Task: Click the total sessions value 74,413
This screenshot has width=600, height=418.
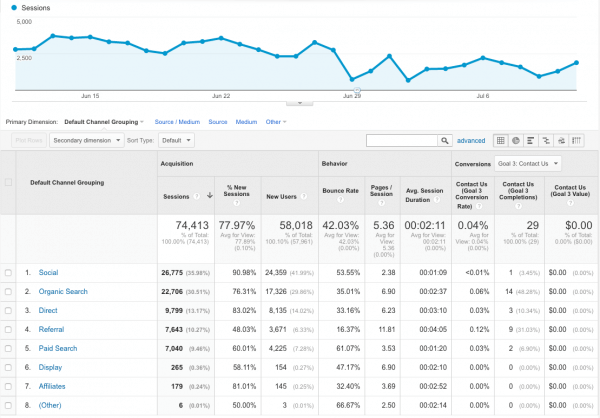Action: click(192, 225)
